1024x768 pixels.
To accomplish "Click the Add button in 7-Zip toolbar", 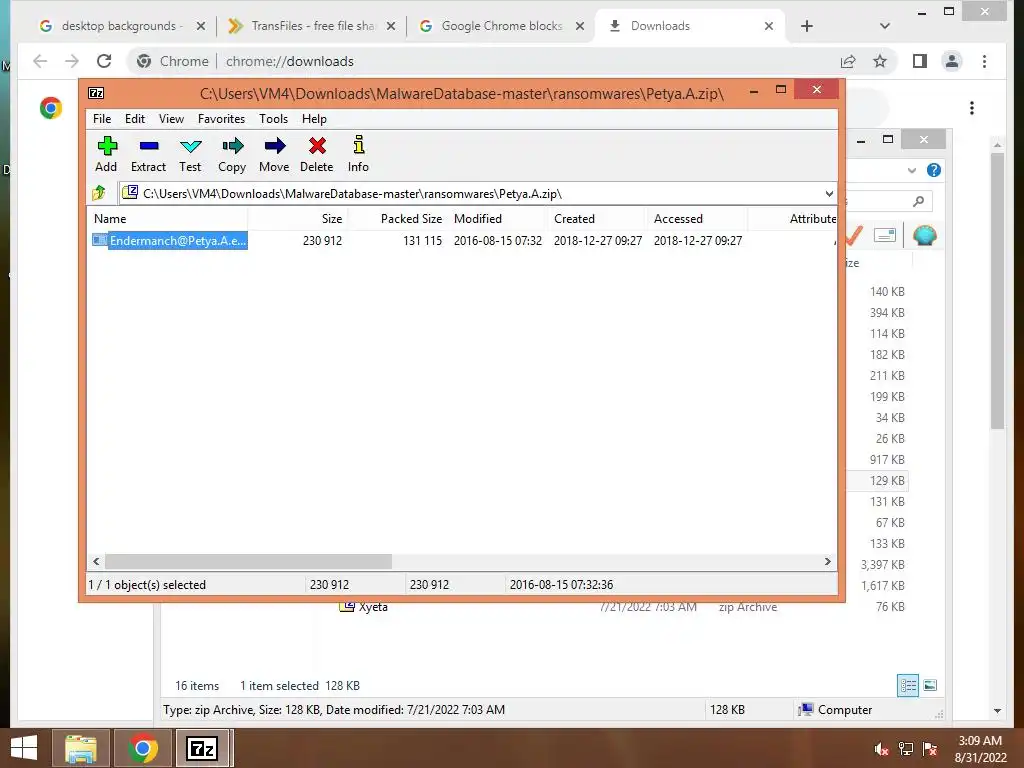I will pyautogui.click(x=106, y=154).
